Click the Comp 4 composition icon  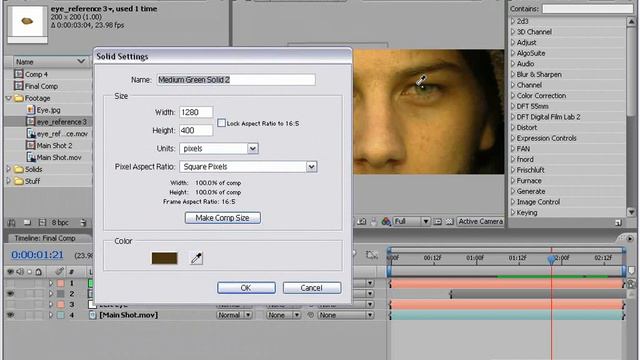(x=18, y=74)
